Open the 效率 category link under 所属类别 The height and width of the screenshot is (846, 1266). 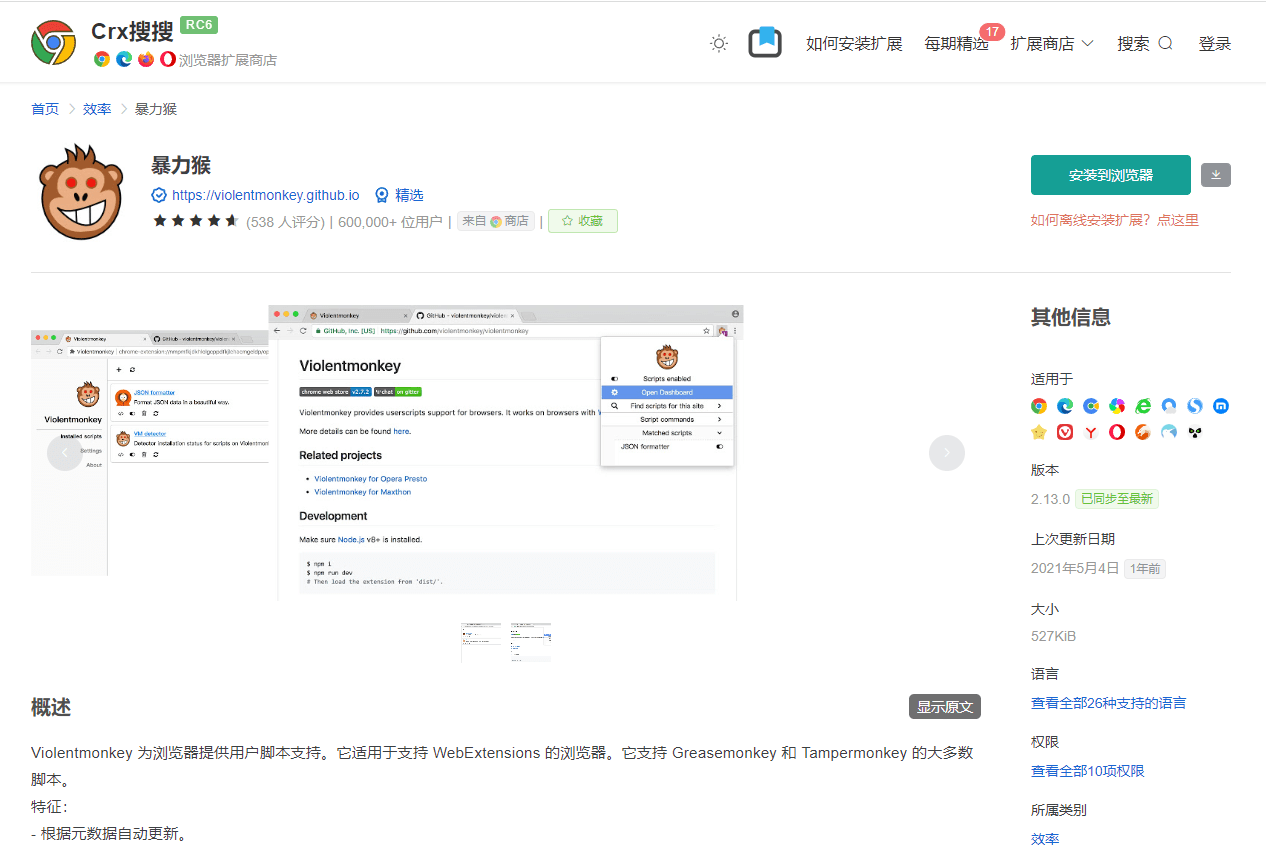1045,839
